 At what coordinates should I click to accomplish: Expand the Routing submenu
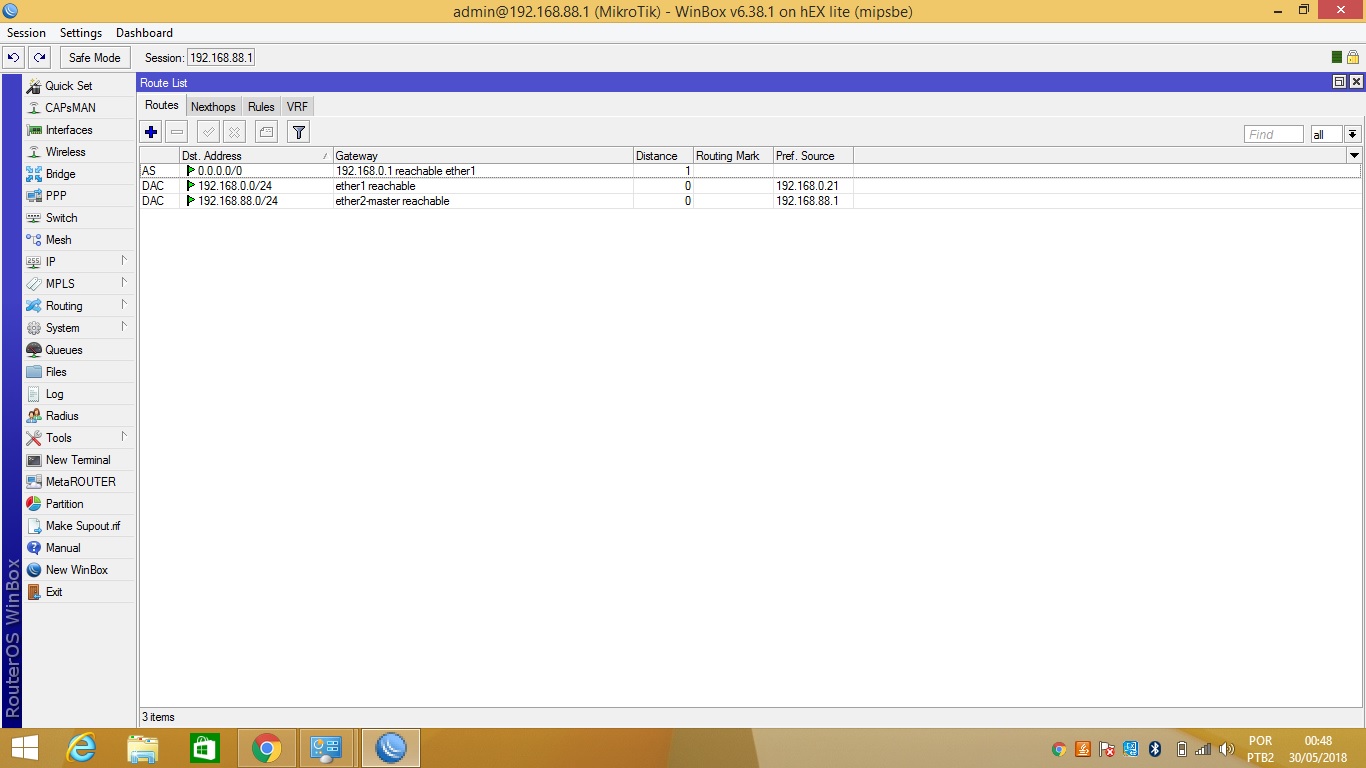pyautogui.click(x=78, y=306)
